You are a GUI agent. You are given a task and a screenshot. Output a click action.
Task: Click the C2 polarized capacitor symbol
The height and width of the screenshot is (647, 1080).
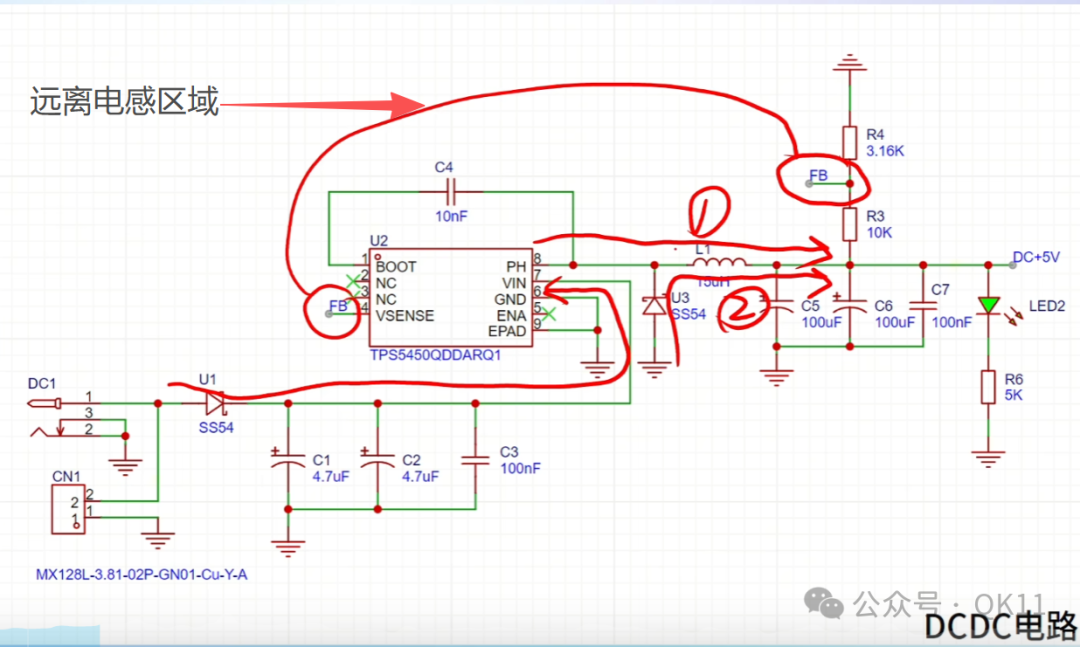[x=377, y=460]
